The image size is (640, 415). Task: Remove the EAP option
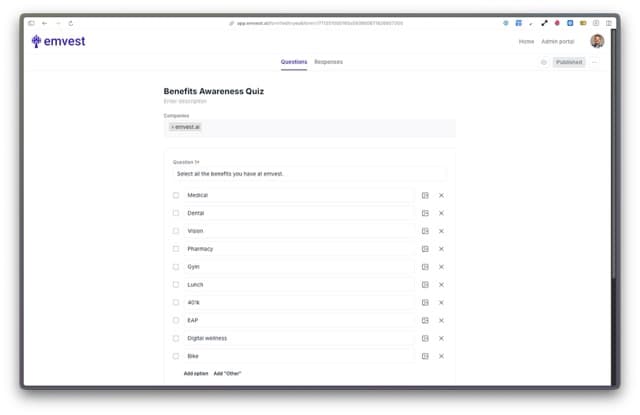(441, 320)
